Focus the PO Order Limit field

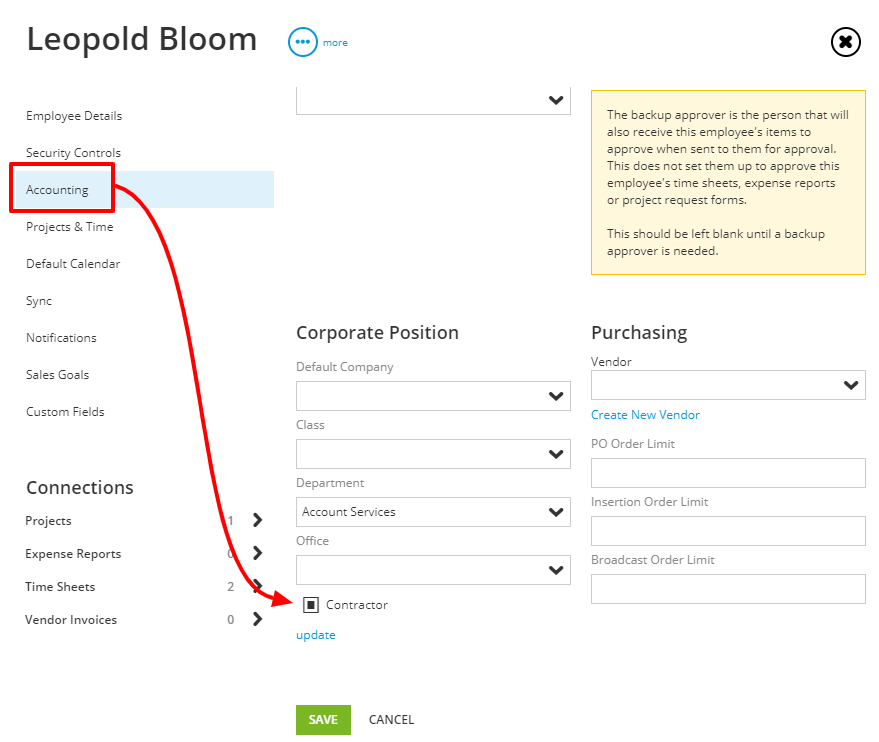pyautogui.click(x=728, y=473)
